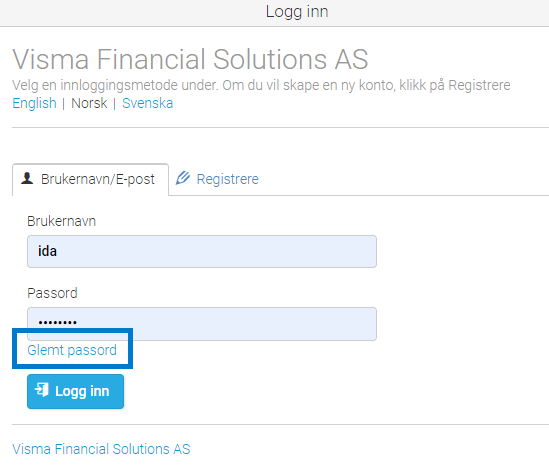The width and height of the screenshot is (549, 465).
Task: Focus the Passord input field
Action: click(x=202, y=324)
